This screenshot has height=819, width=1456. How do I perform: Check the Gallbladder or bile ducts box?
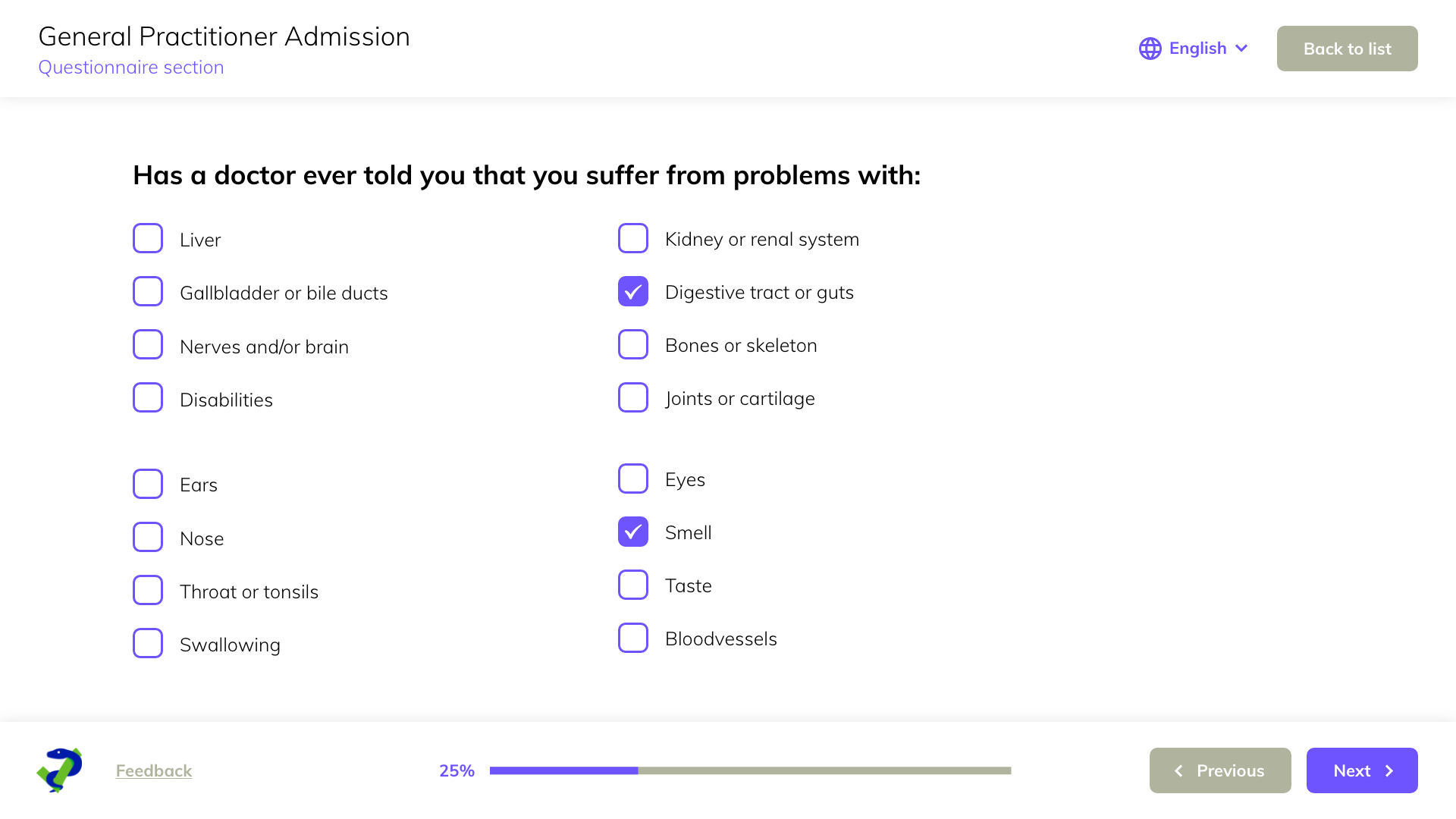tap(148, 291)
